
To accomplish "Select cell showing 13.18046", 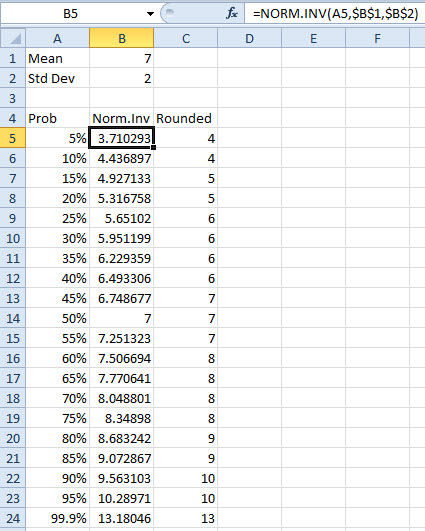I will pyautogui.click(x=122, y=518).
